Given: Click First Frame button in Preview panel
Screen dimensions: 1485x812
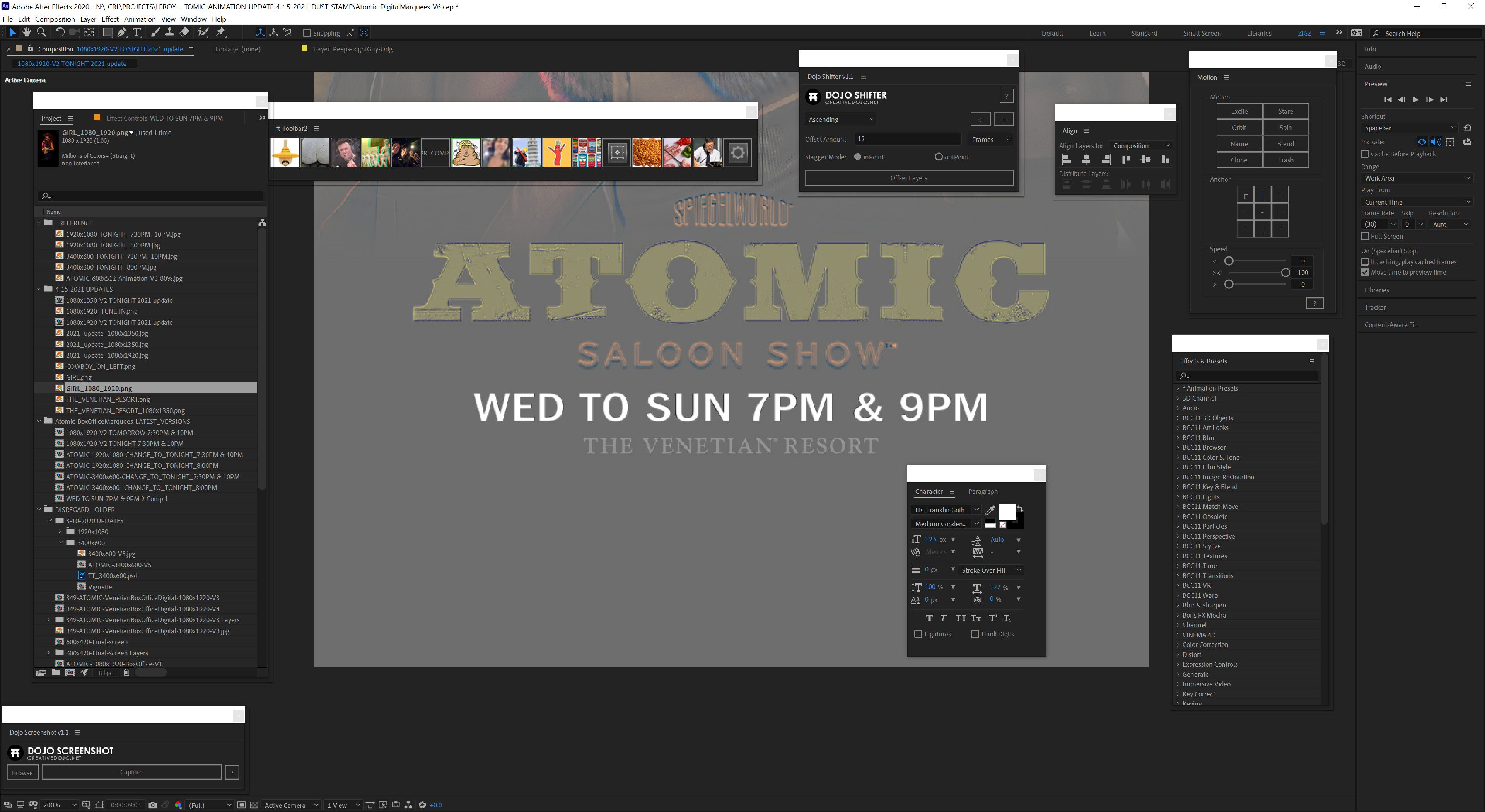Looking at the screenshot, I should pyautogui.click(x=1388, y=100).
